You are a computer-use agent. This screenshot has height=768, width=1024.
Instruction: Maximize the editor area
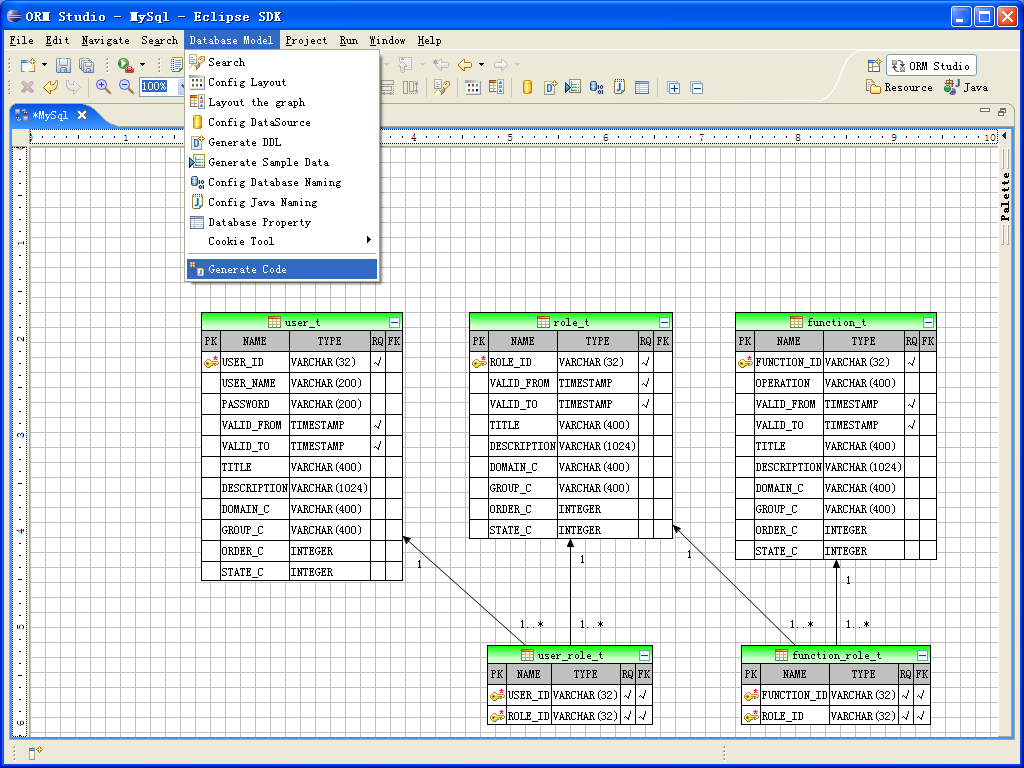click(1001, 112)
